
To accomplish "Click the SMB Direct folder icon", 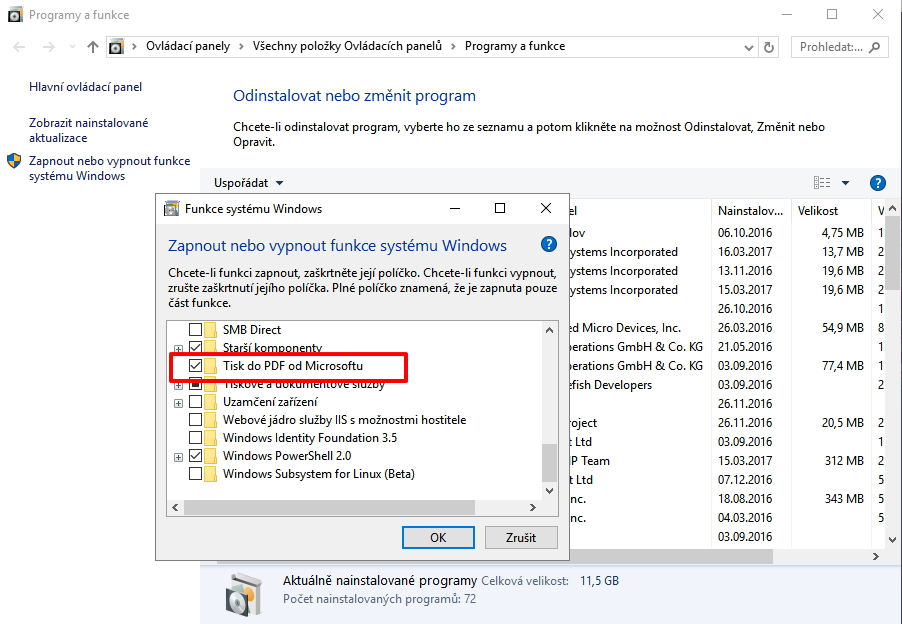I will 211,330.
